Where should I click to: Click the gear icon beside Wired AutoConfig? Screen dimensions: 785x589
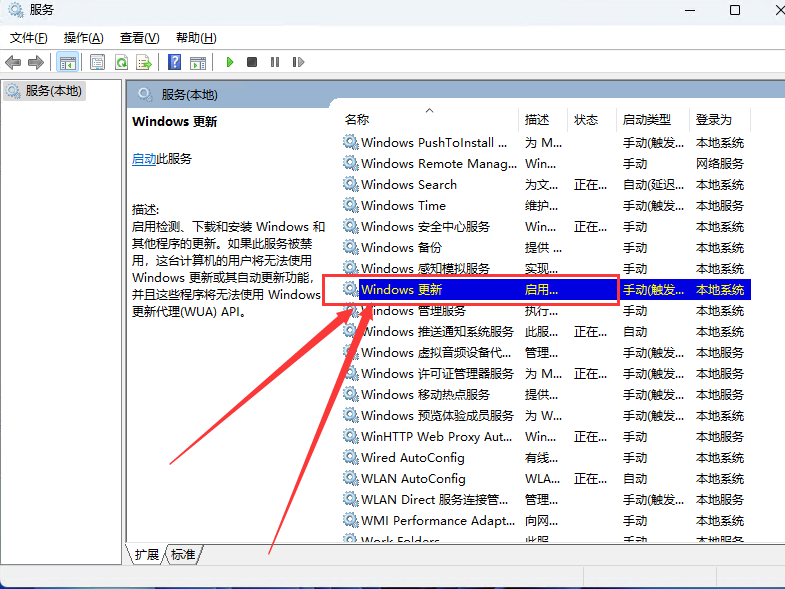pyautogui.click(x=350, y=457)
